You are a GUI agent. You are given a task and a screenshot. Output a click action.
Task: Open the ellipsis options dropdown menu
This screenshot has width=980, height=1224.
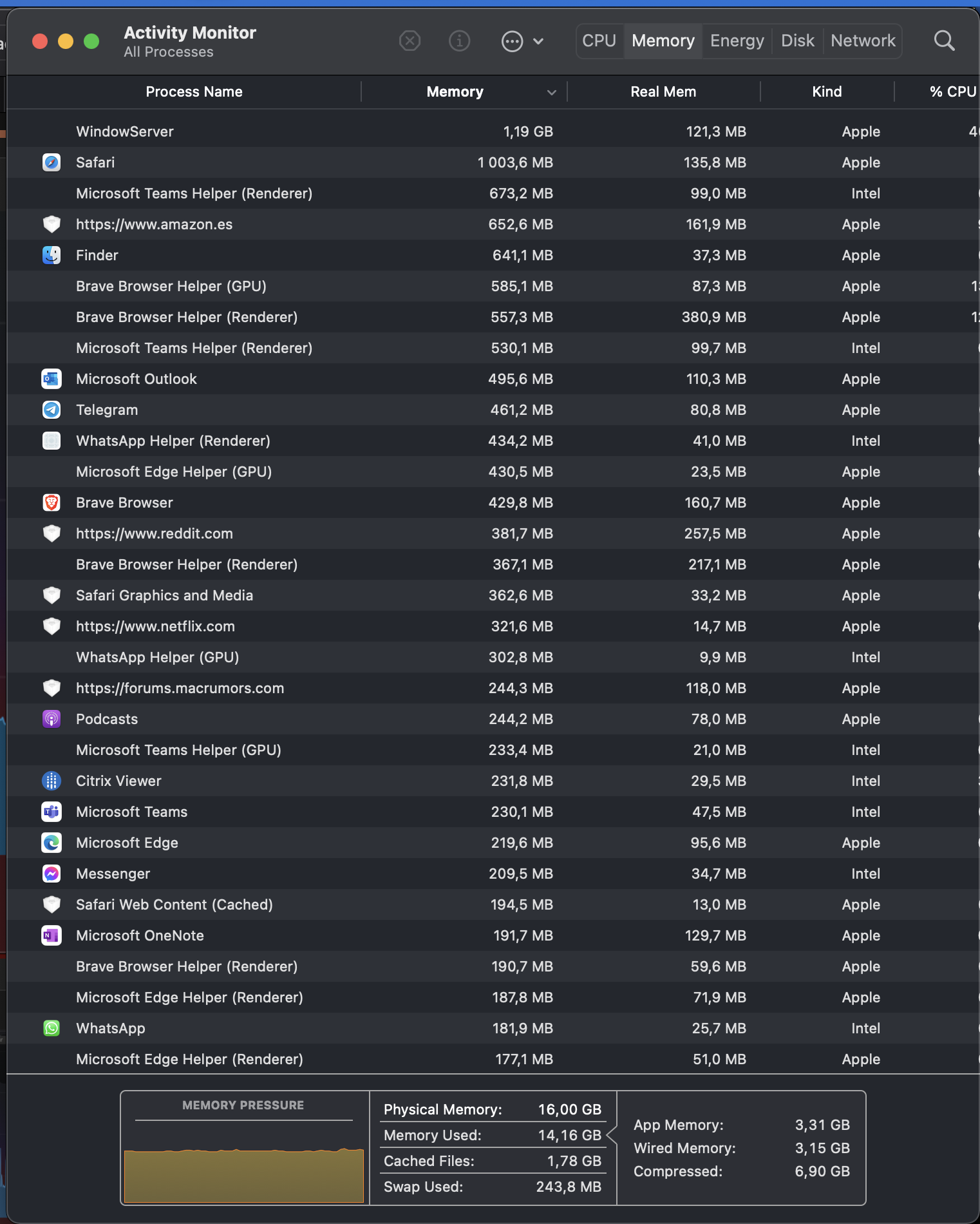pos(522,42)
